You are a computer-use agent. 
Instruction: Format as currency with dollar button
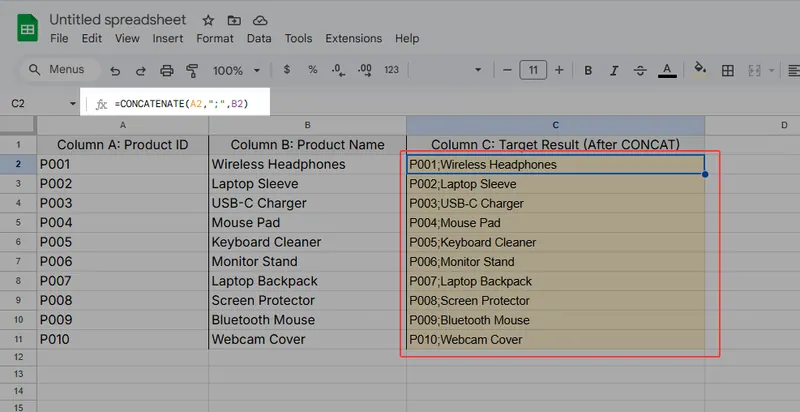pos(287,70)
